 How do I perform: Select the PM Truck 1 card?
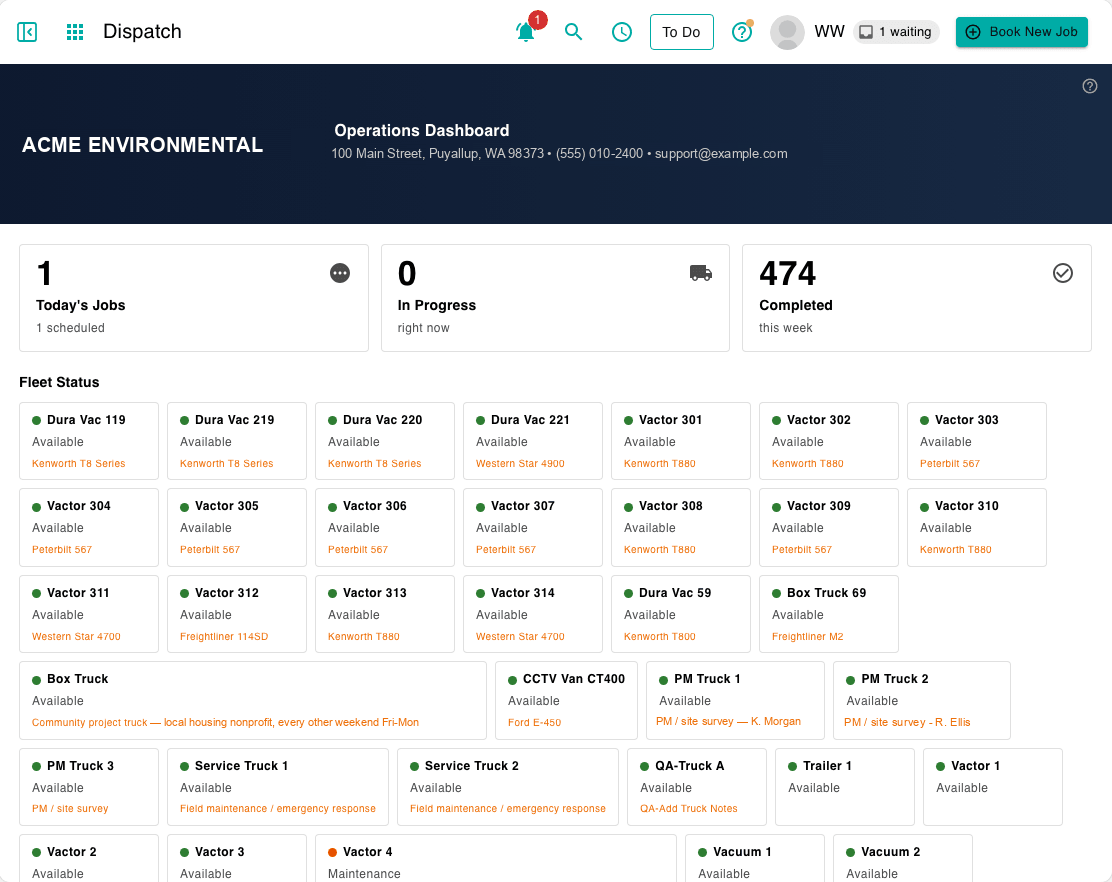(735, 700)
